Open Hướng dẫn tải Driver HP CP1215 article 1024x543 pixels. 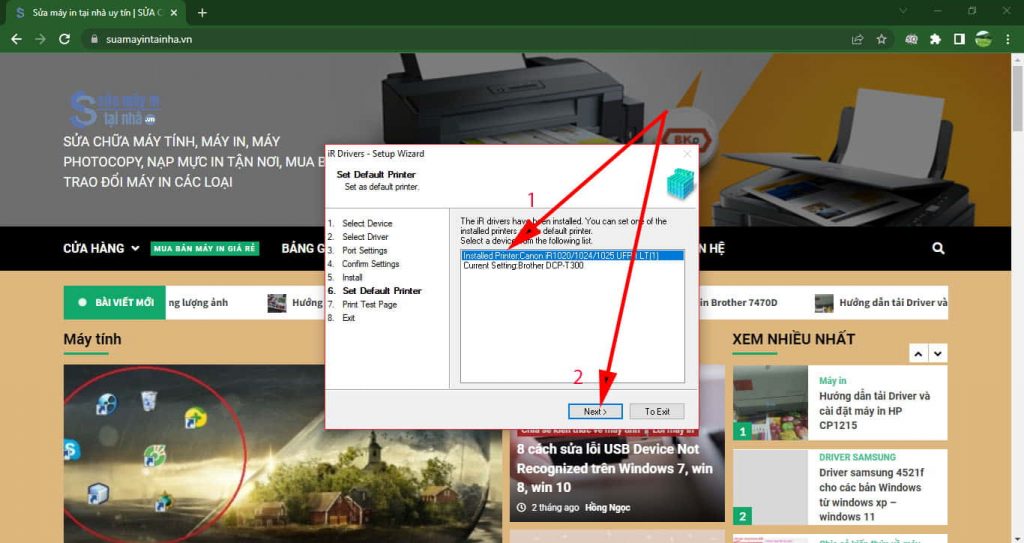click(874, 410)
